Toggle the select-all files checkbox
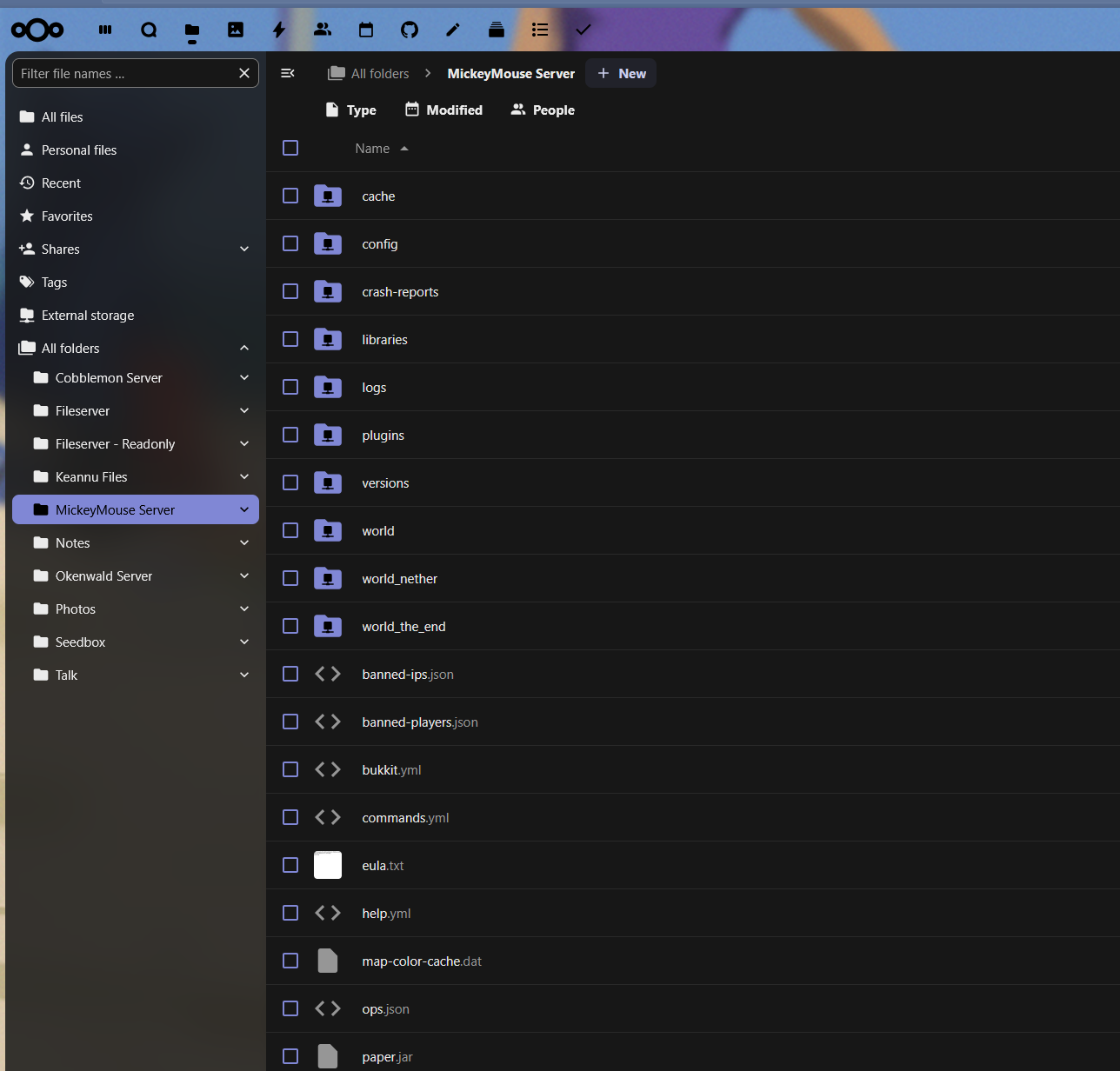This screenshot has width=1120, height=1071. [290, 148]
